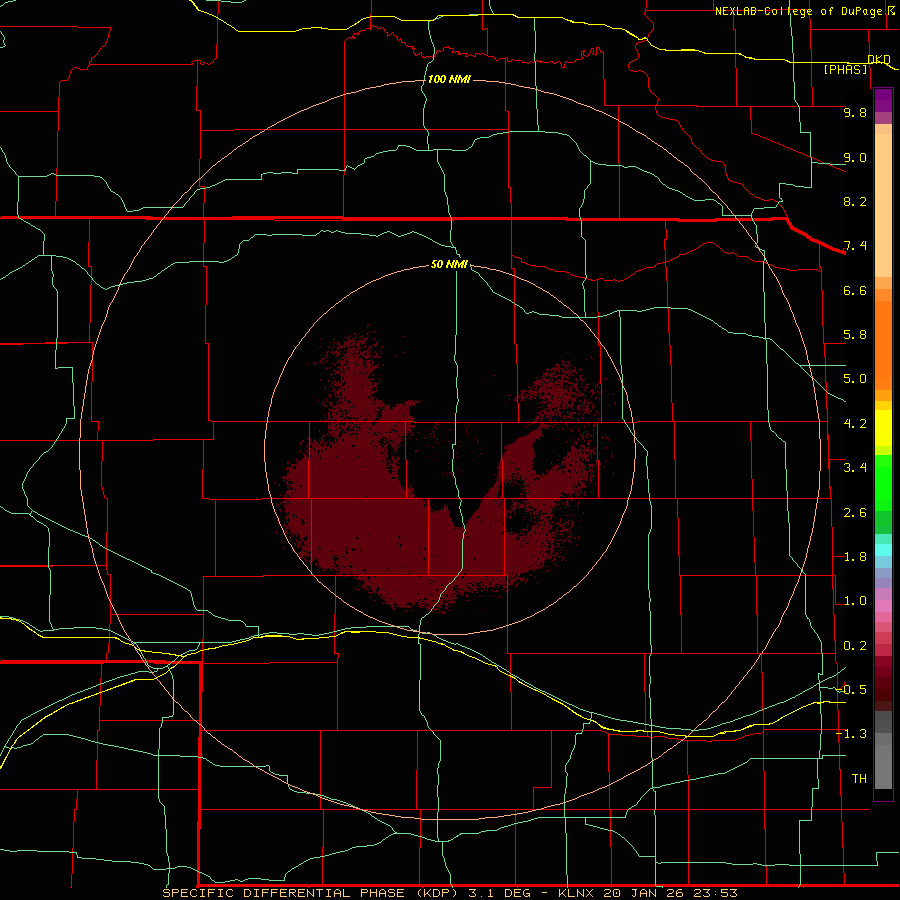The width and height of the screenshot is (900, 900).
Task: Click the 4.2 color scale value
Action: (855, 424)
